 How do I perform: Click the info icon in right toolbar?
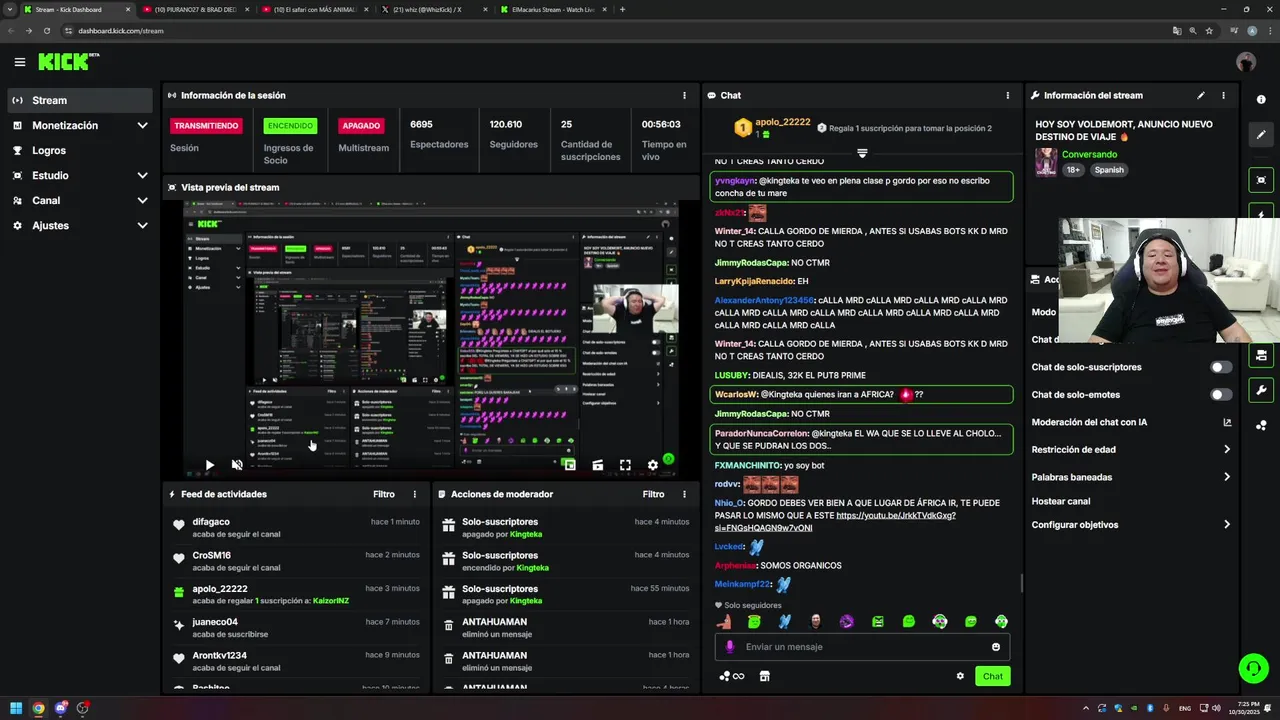pos(1261,99)
